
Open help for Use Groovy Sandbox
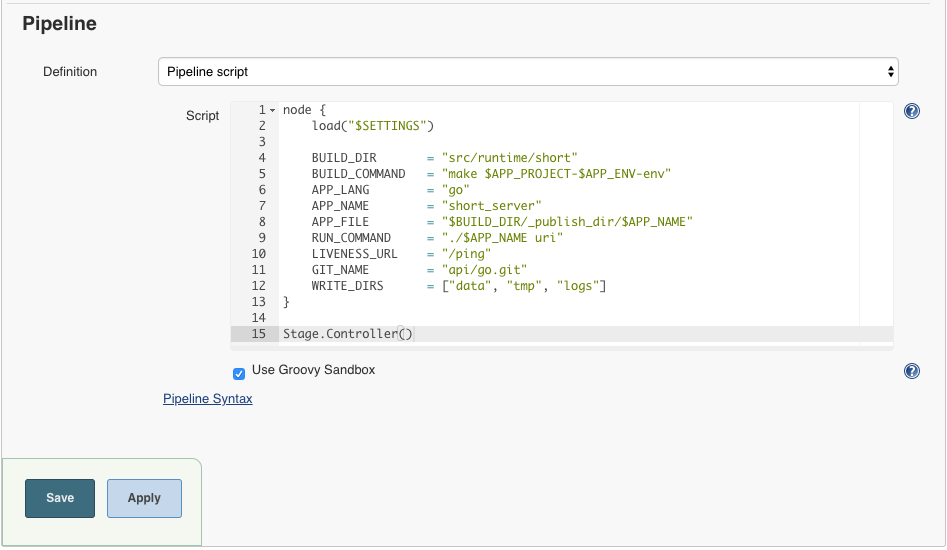click(x=911, y=371)
